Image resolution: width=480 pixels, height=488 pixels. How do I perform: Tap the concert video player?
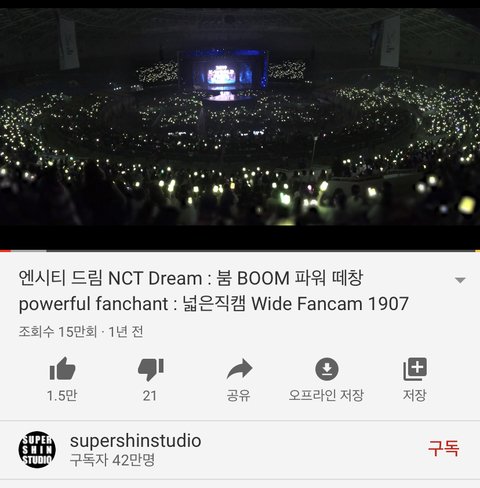click(x=240, y=129)
